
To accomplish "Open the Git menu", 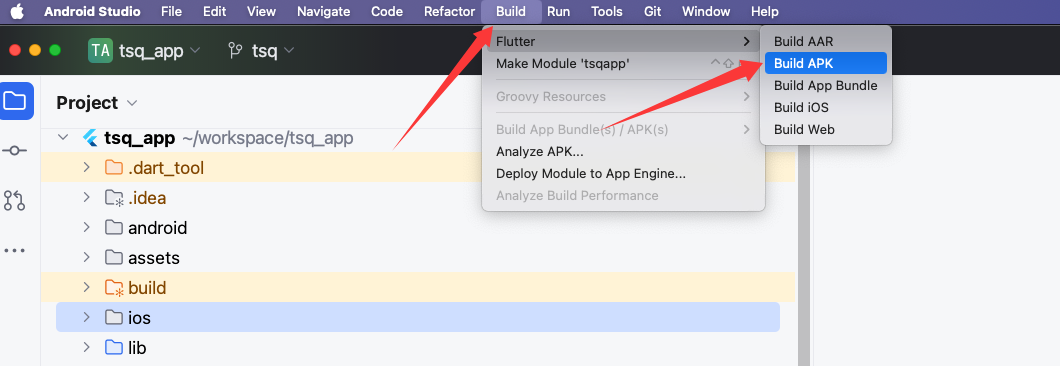I will [652, 12].
